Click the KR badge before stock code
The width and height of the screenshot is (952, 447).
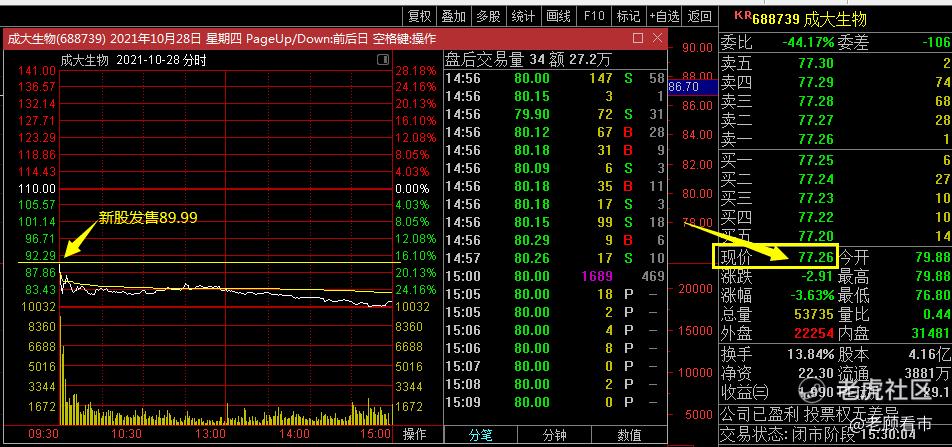(743, 15)
